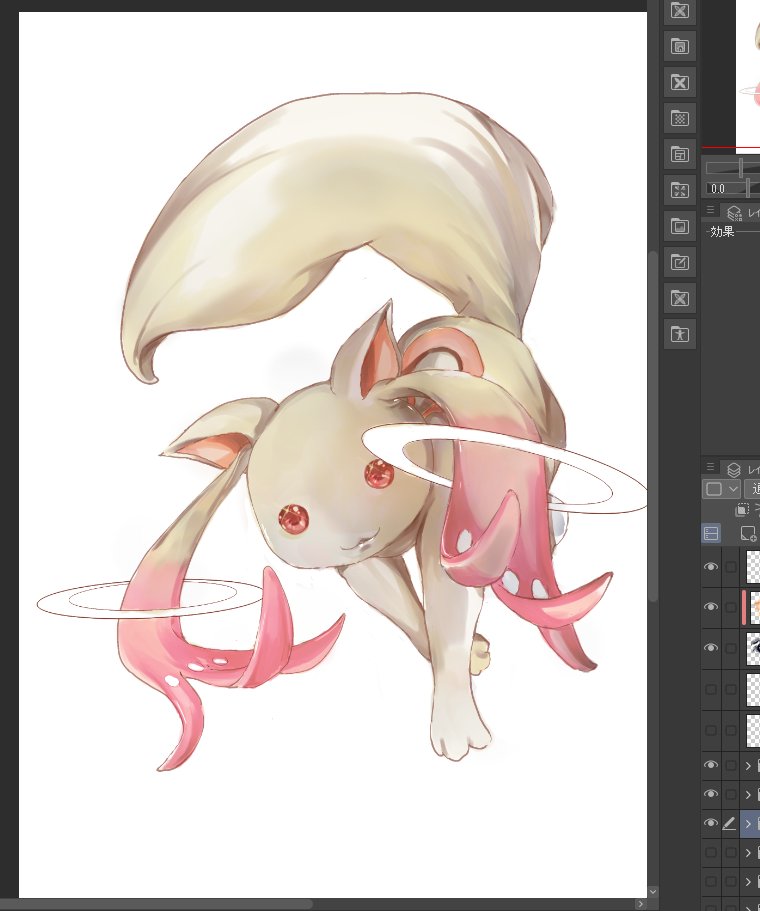Toggle the two-pane layer list view icon
The image size is (760, 911).
pyautogui.click(x=711, y=533)
